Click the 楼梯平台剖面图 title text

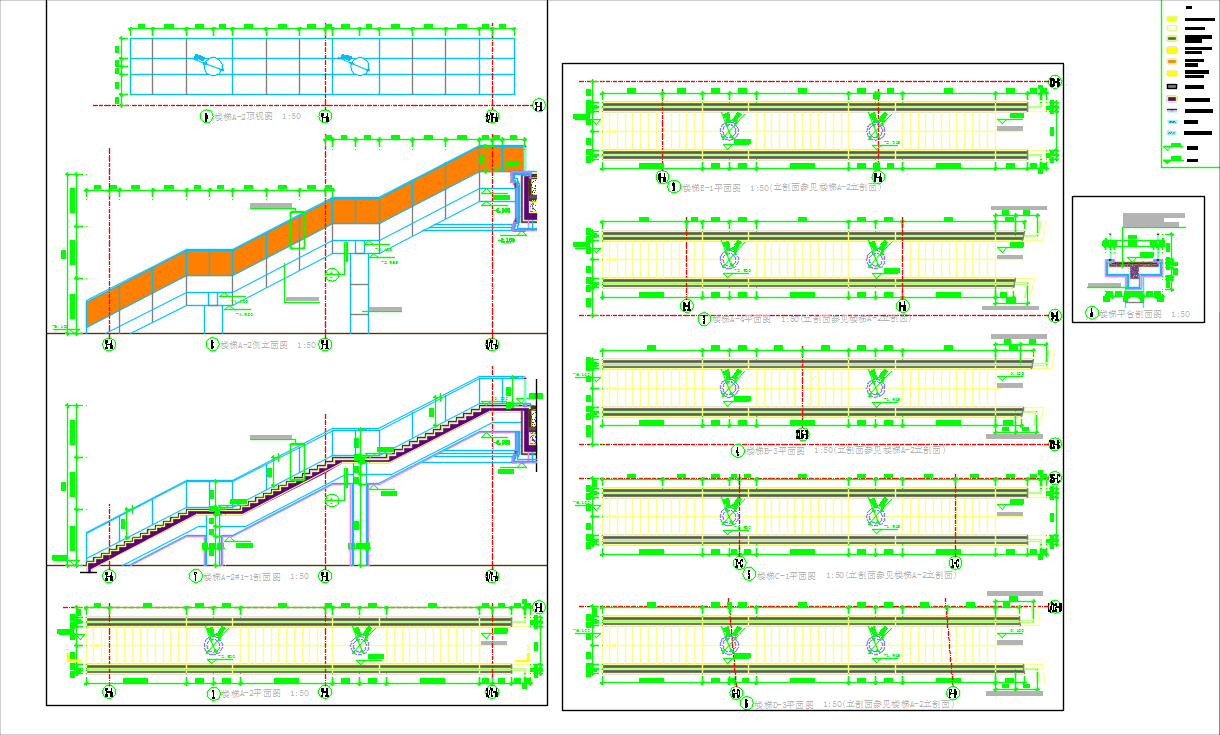pos(1130,314)
